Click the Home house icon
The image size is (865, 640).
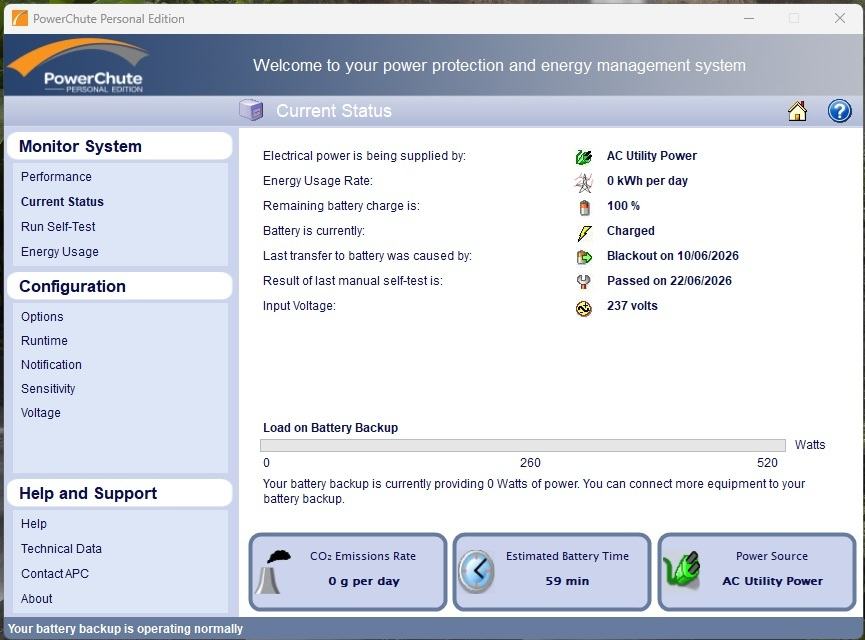[797, 111]
